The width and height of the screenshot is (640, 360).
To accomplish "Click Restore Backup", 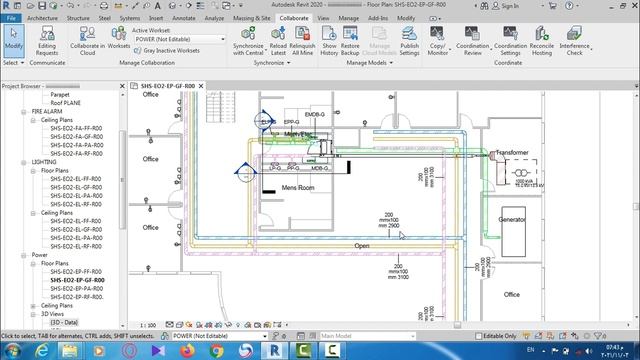I will coord(350,41).
